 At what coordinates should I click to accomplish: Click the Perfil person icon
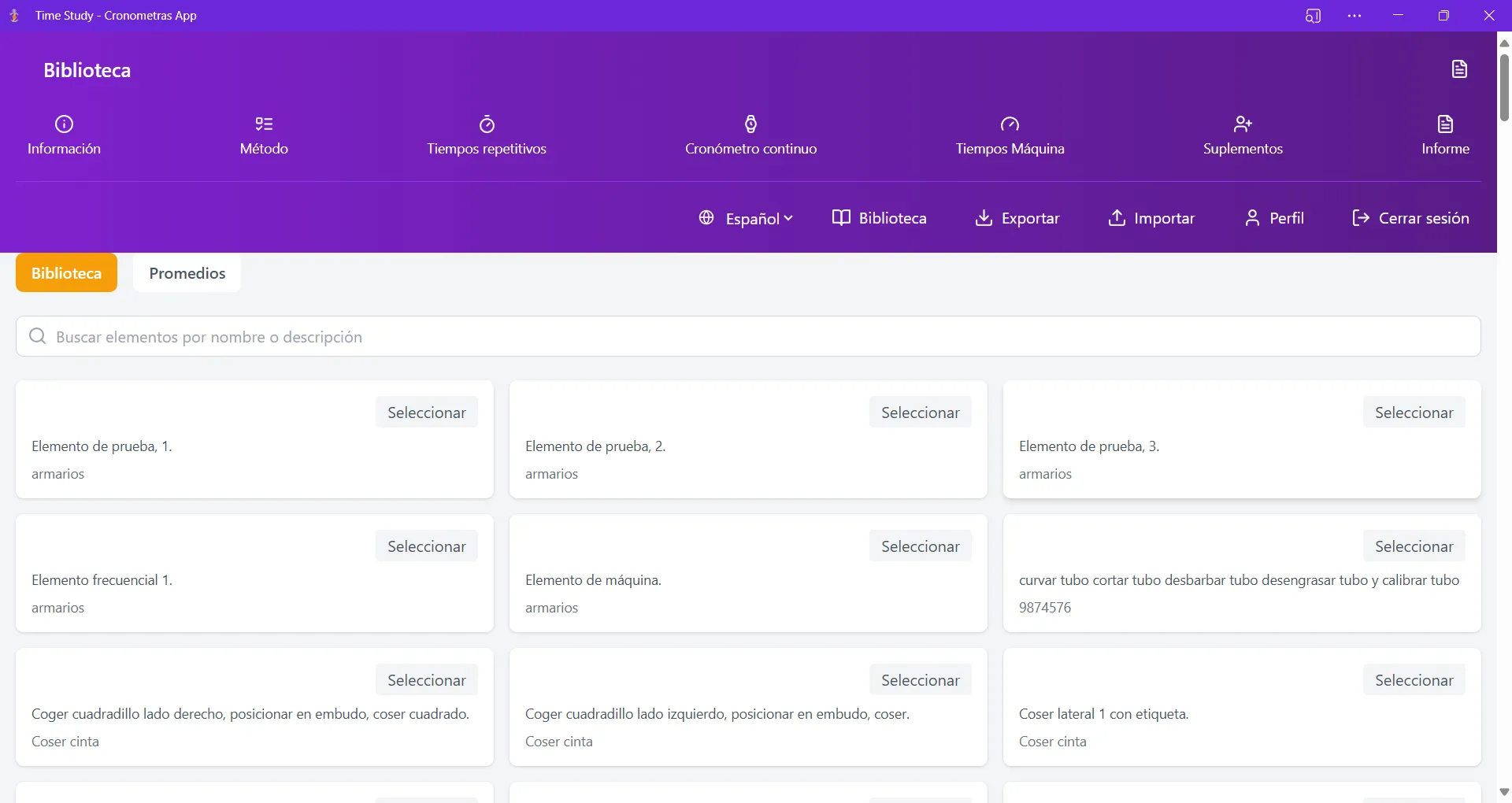pos(1252,217)
